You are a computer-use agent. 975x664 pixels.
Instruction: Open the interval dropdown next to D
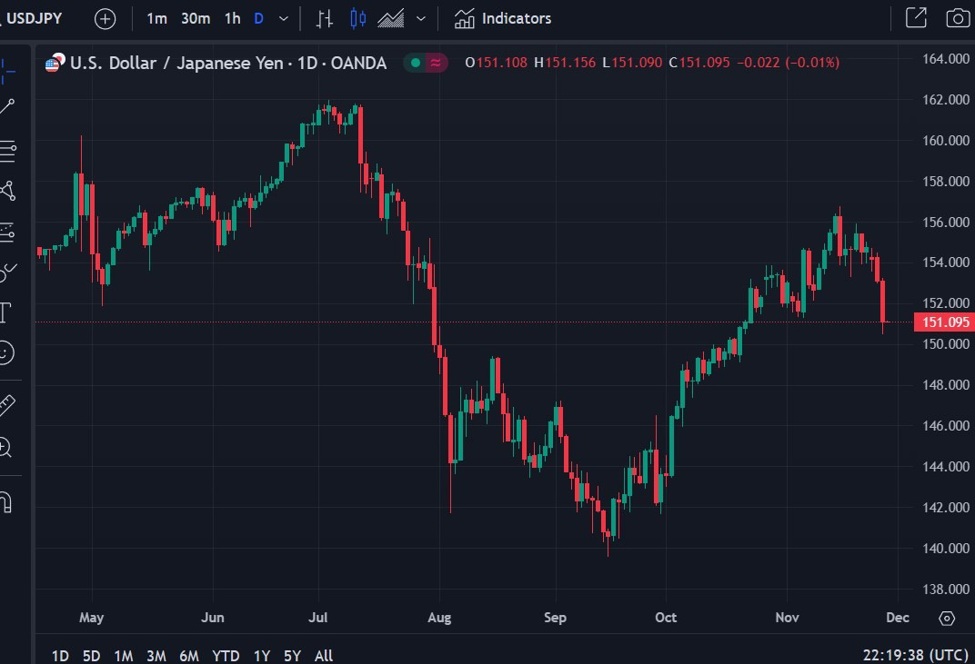tap(283, 18)
